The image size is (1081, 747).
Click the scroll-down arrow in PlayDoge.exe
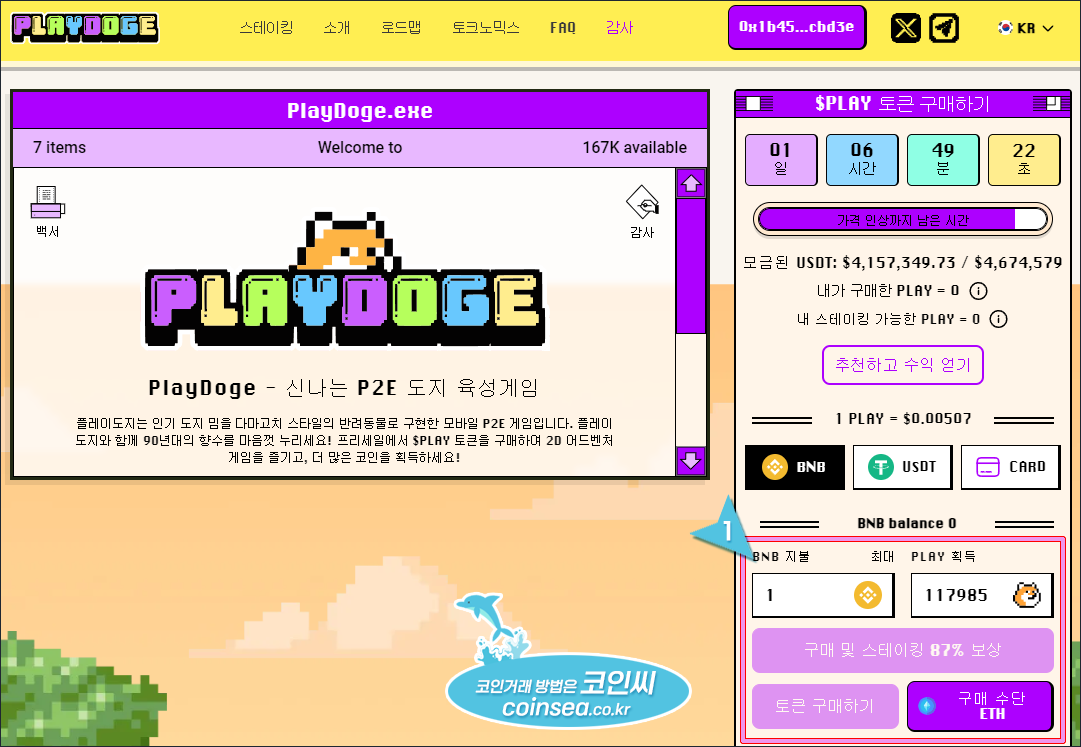click(691, 460)
